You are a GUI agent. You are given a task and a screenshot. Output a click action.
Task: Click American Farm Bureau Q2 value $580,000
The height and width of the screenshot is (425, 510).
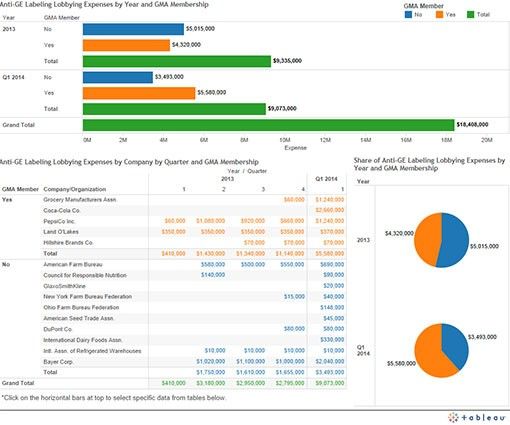pos(213,265)
